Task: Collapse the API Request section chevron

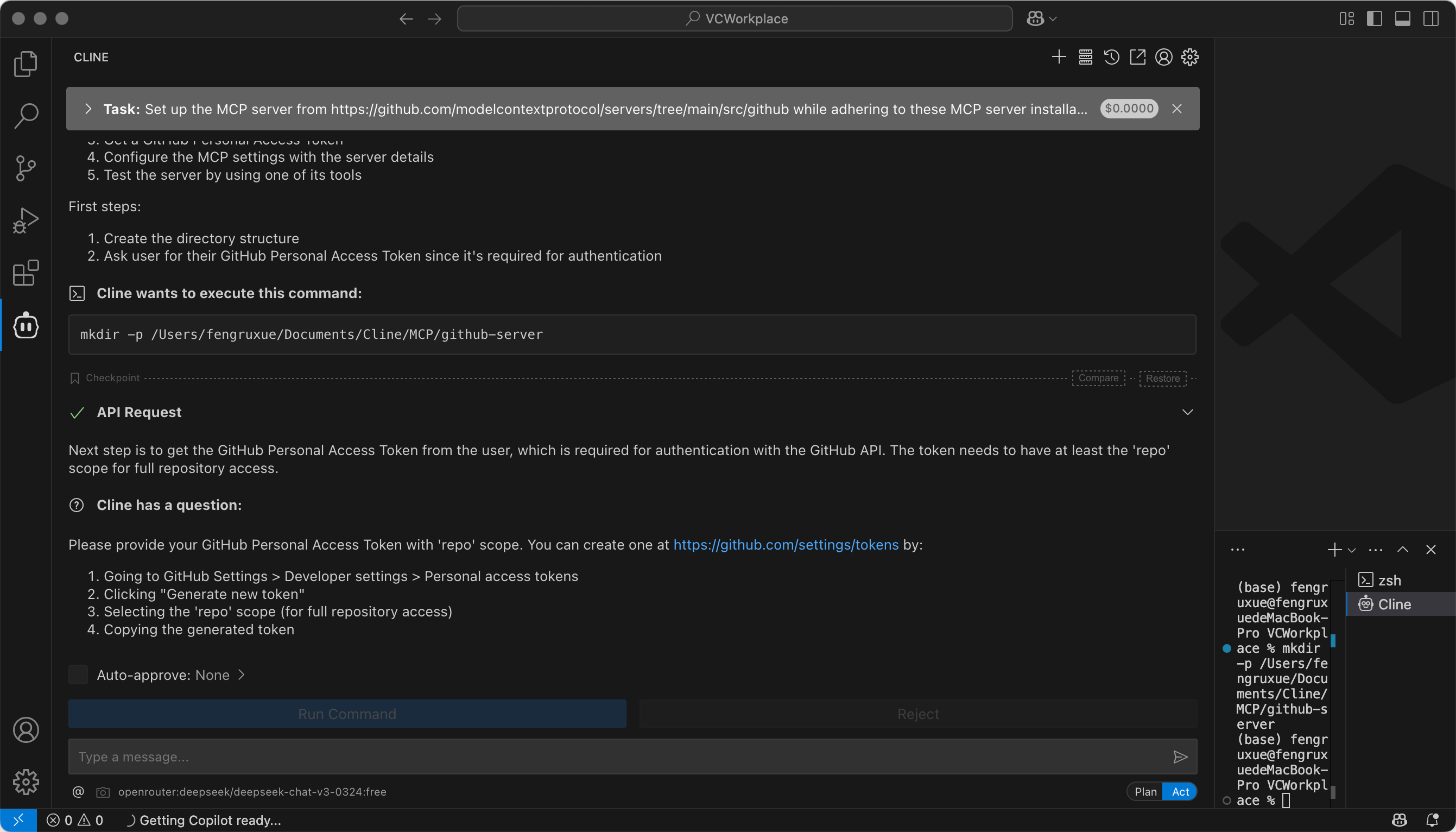Action: pyautogui.click(x=1187, y=412)
